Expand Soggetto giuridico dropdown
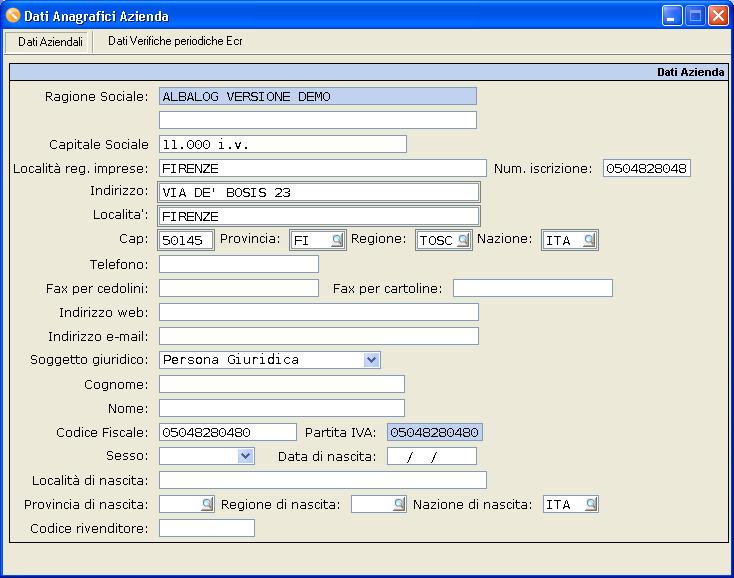This screenshot has height=578, width=734. tap(372, 360)
